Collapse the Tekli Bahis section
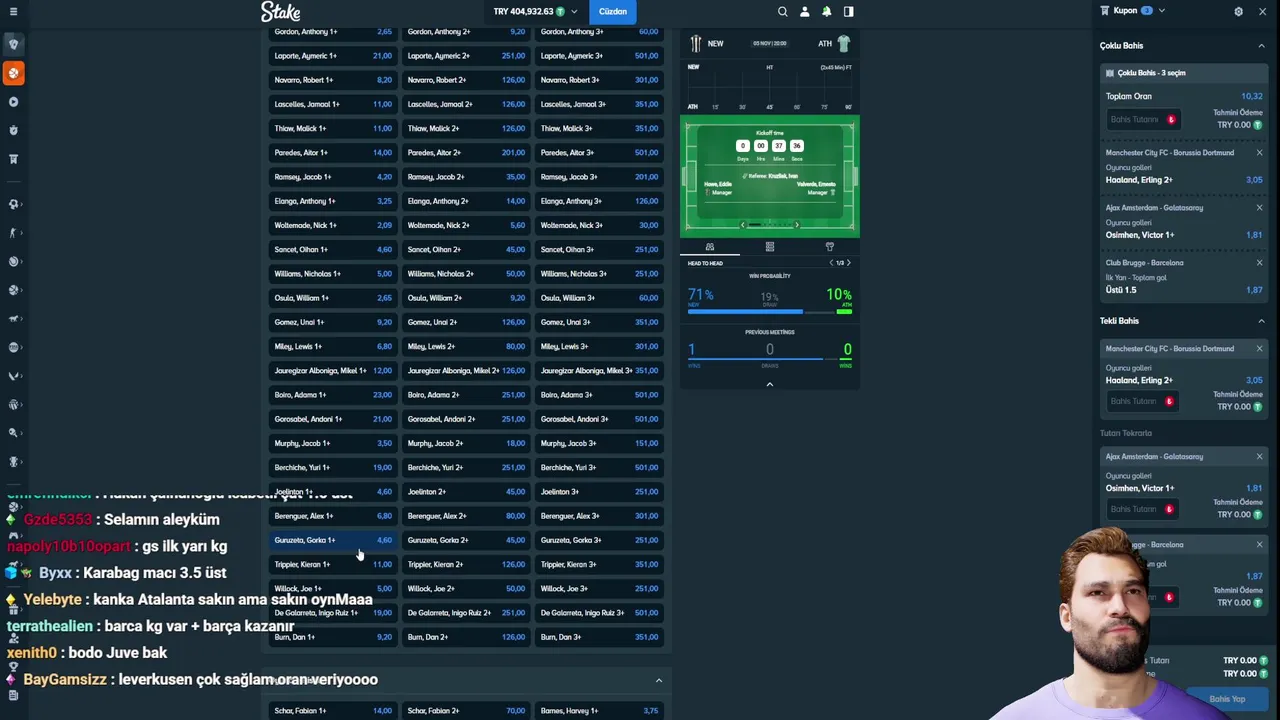This screenshot has width=1280, height=720. (1261, 321)
